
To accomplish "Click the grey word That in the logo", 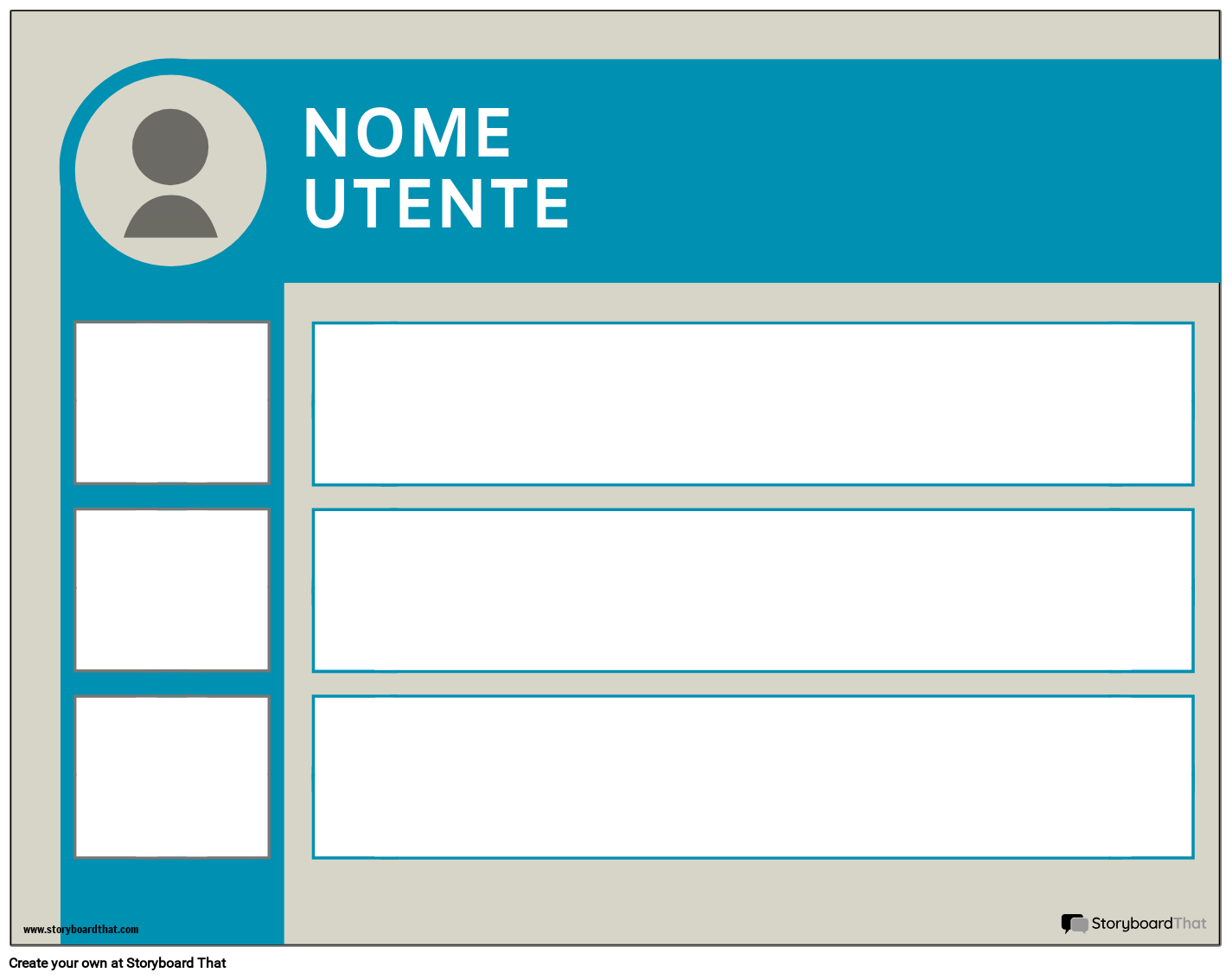I will coord(1190,924).
